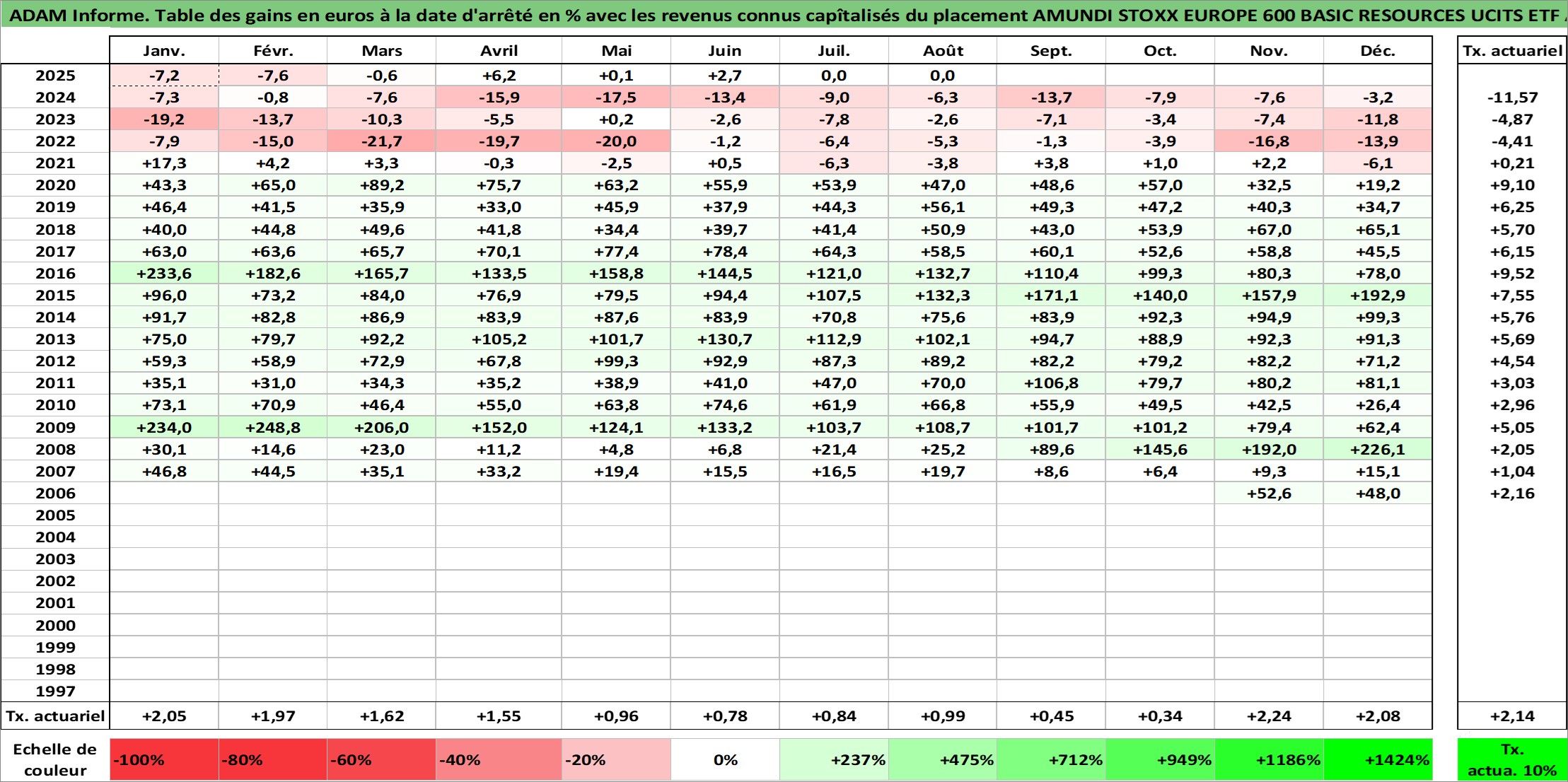This screenshot has width=1568, height=782.
Task: Select cell +192,9 in December 2015
Action: (x=1378, y=296)
